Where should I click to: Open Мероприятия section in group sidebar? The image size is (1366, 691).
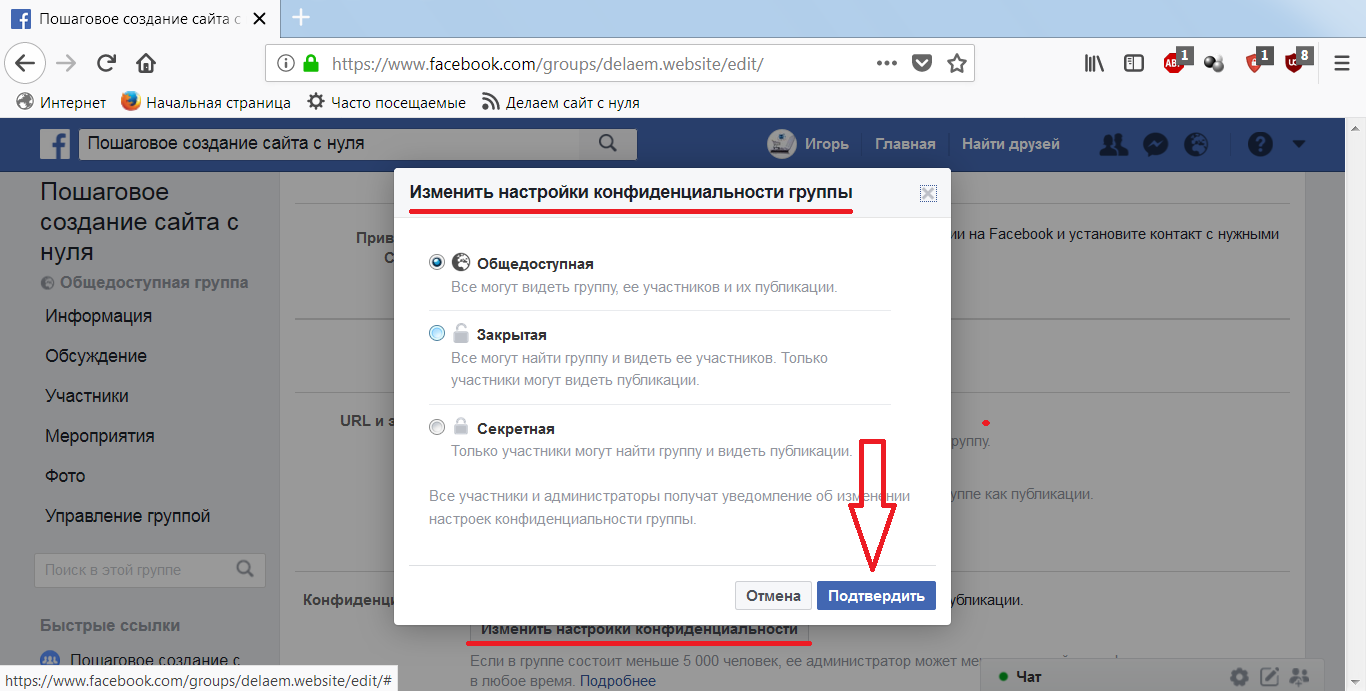(x=100, y=436)
